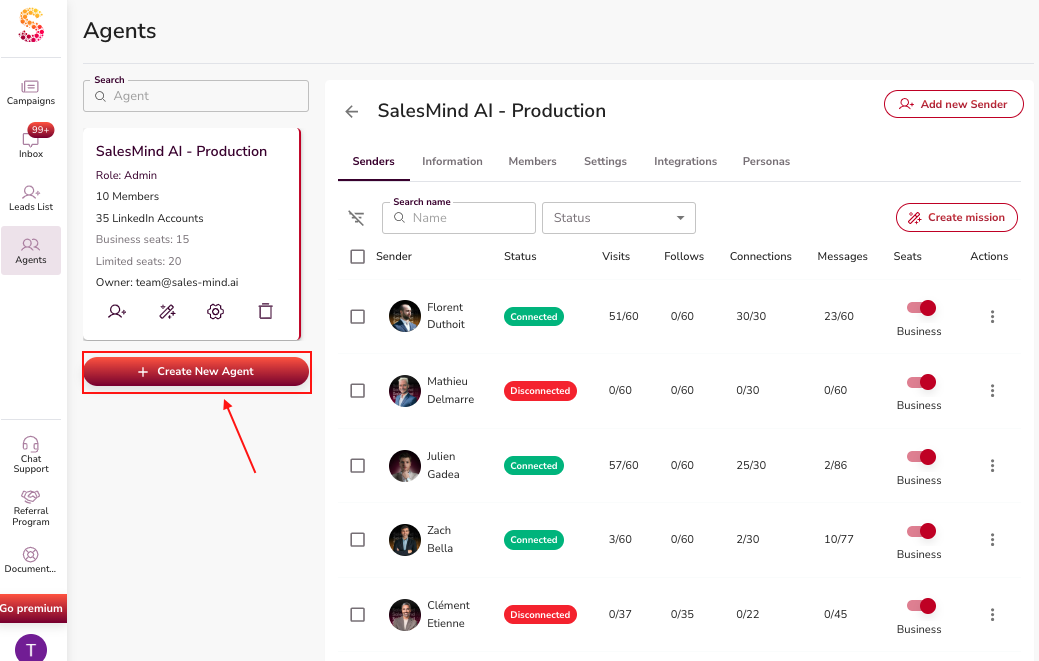Click the Add new Sender button
This screenshot has width=1039, height=661.
click(x=953, y=104)
